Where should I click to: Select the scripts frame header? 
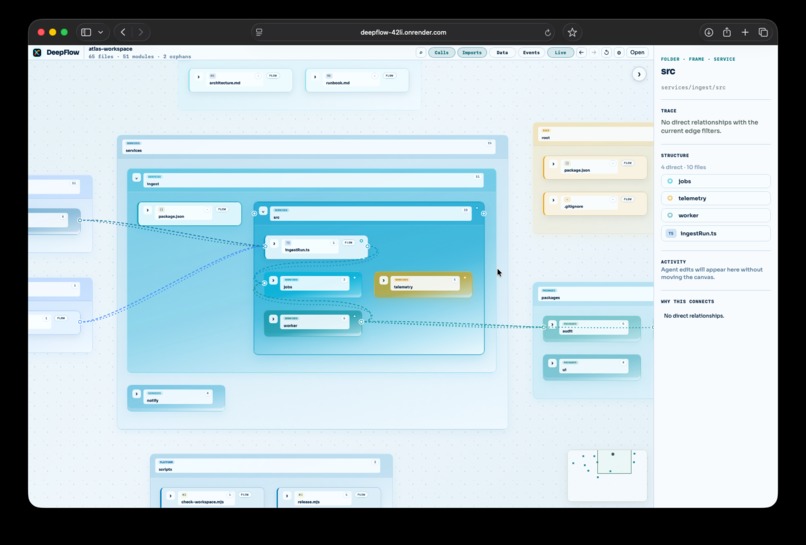click(x=267, y=466)
